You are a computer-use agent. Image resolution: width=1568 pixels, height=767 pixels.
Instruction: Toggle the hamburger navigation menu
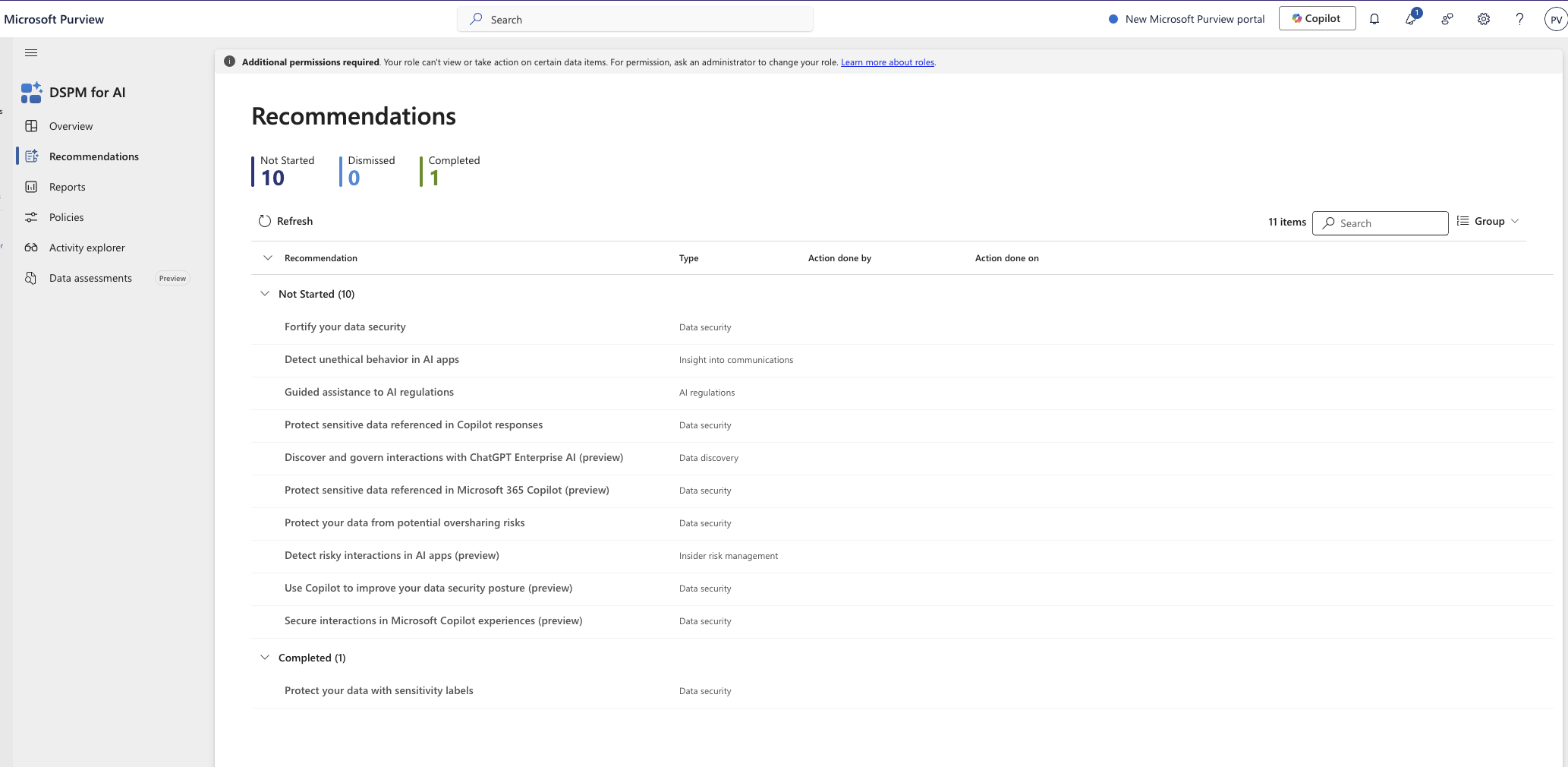point(31,52)
